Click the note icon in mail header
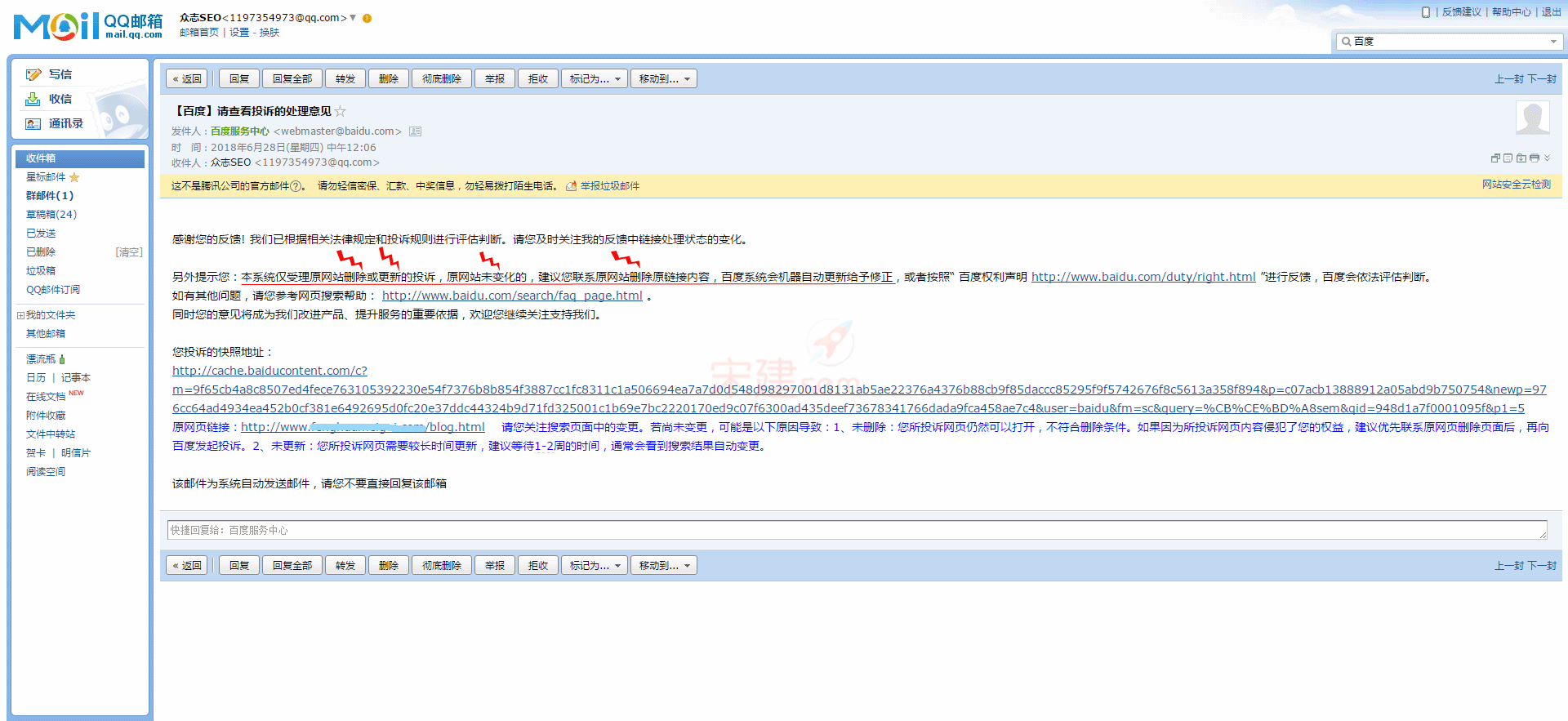 (1508, 158)
